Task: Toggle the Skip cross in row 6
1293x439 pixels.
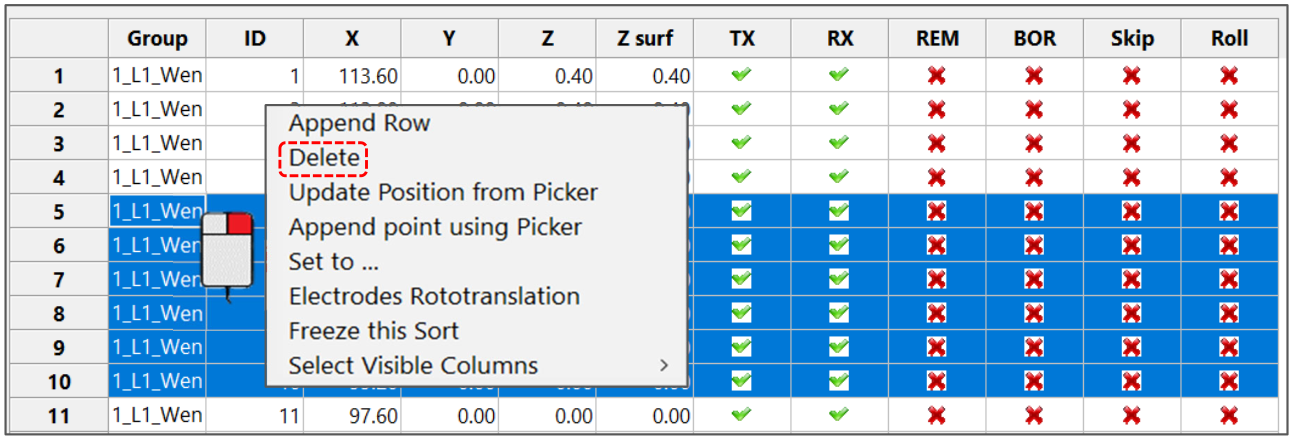Action: [x=1131, y=245]
